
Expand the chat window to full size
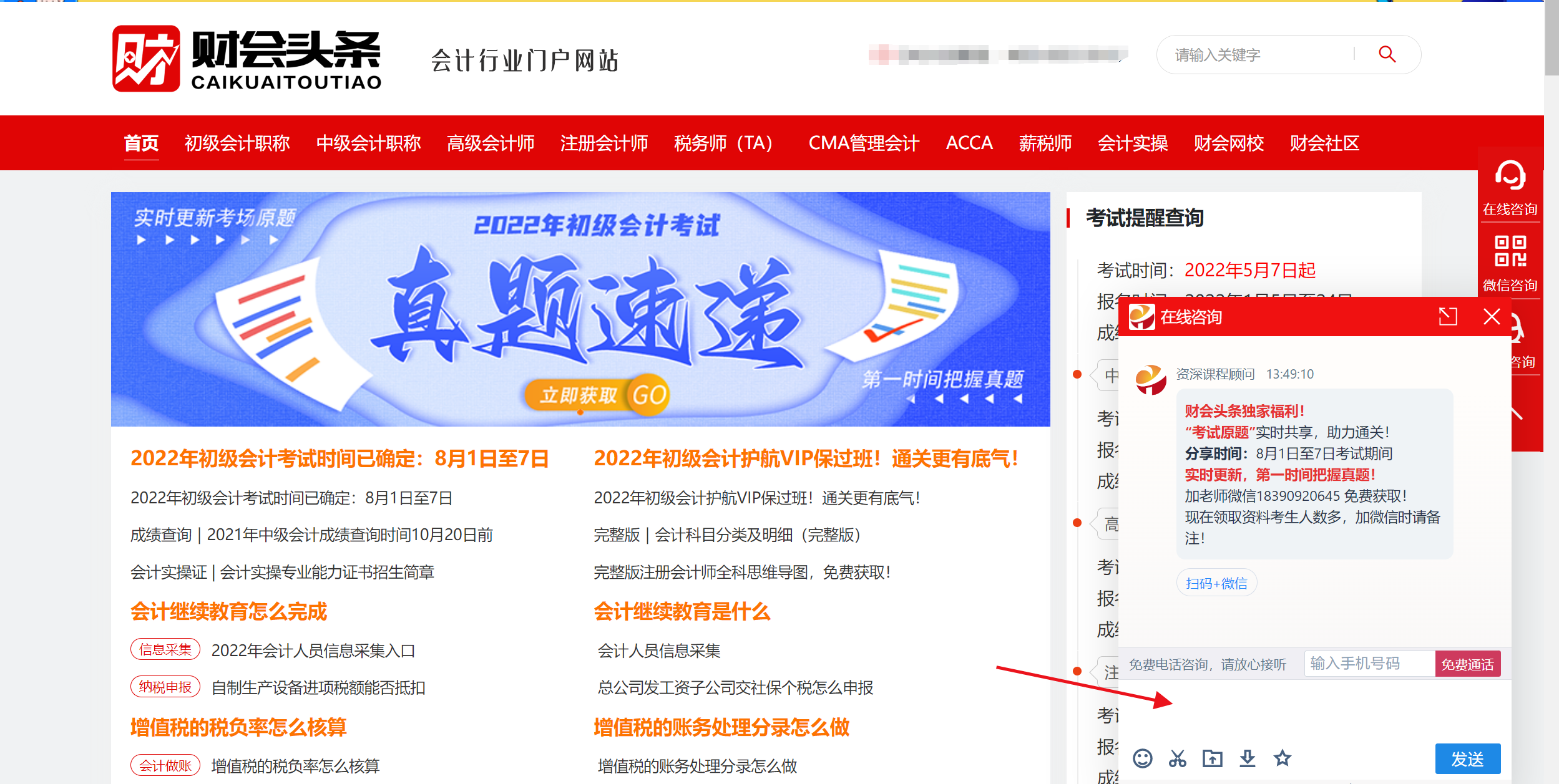click(1448, 317)
